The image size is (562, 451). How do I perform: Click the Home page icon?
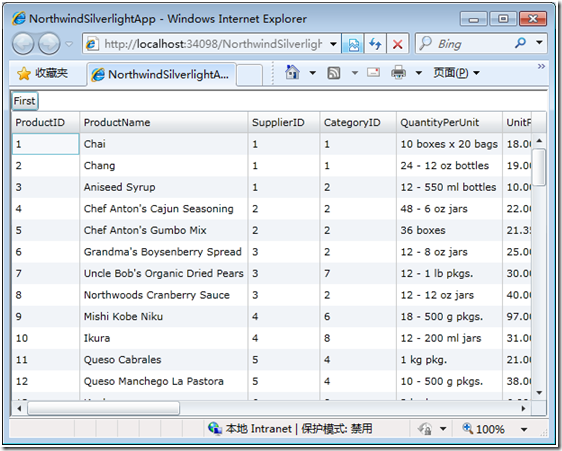(292, 72)
